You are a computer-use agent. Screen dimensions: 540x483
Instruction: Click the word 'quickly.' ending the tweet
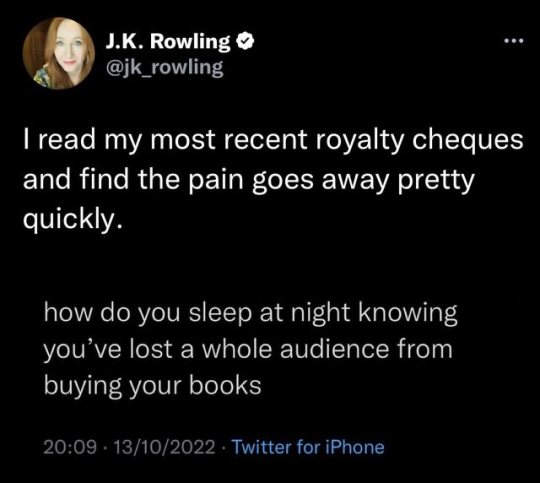point(73,219)
